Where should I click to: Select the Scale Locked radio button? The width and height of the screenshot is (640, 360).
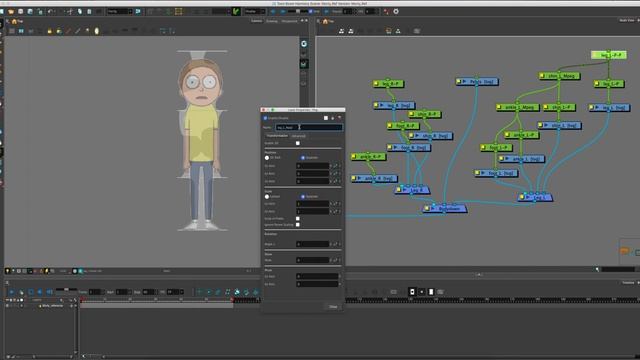[267, 197]
